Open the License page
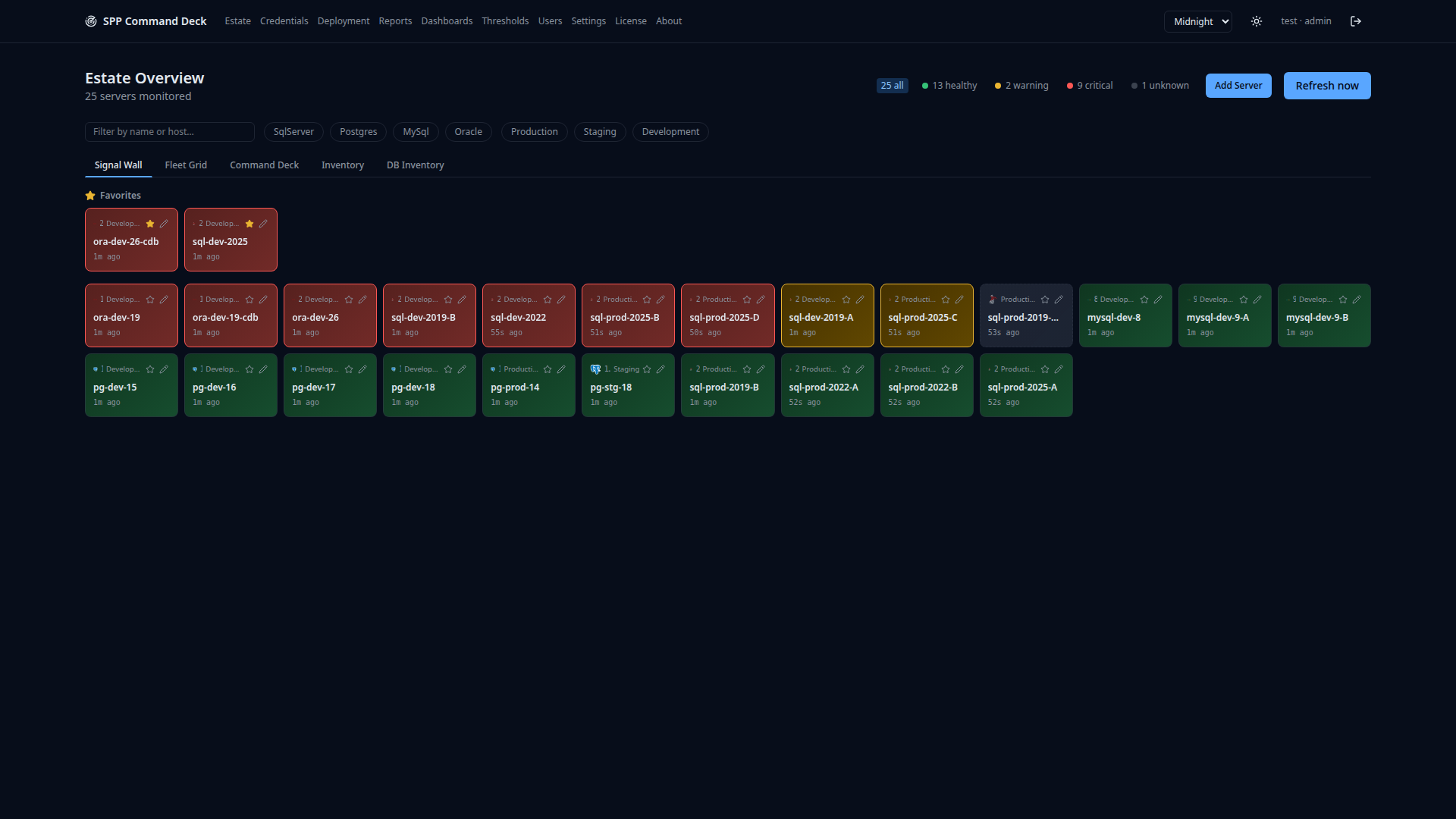1456x819 pixels. pos(631,21)
